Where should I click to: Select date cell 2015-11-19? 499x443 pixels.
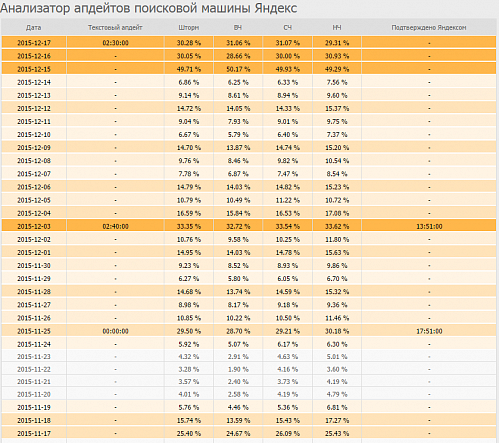click(34, 407)
